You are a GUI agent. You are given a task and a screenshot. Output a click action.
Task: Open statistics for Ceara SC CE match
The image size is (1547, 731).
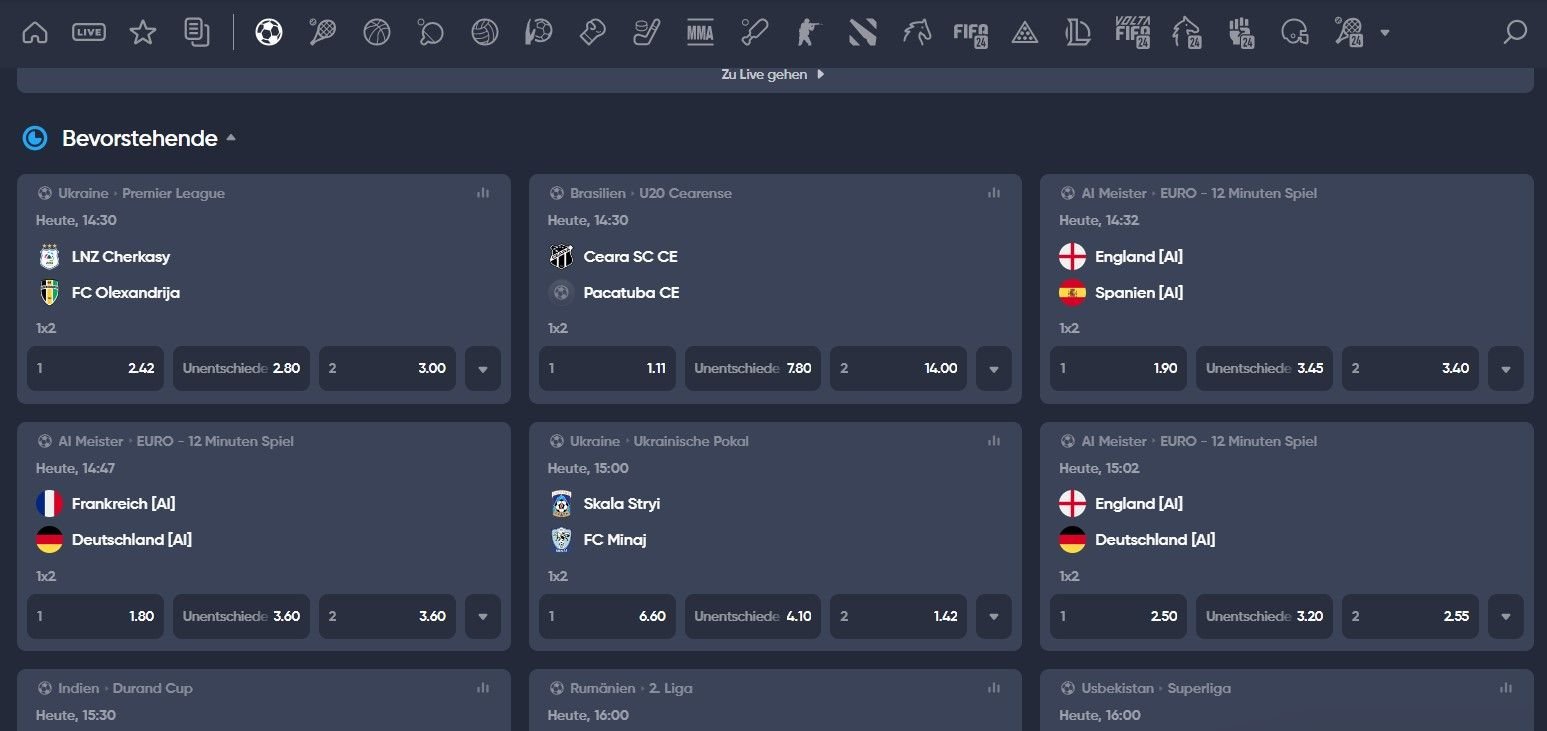tap(994, 193)
